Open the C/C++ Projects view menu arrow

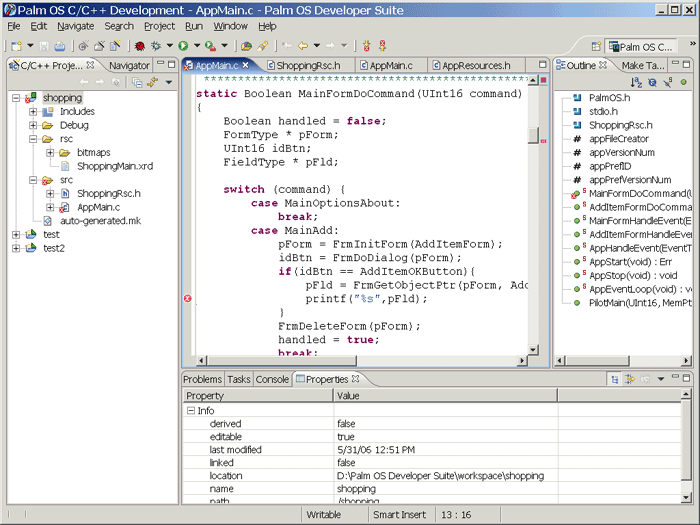click(x=169, y=82)
